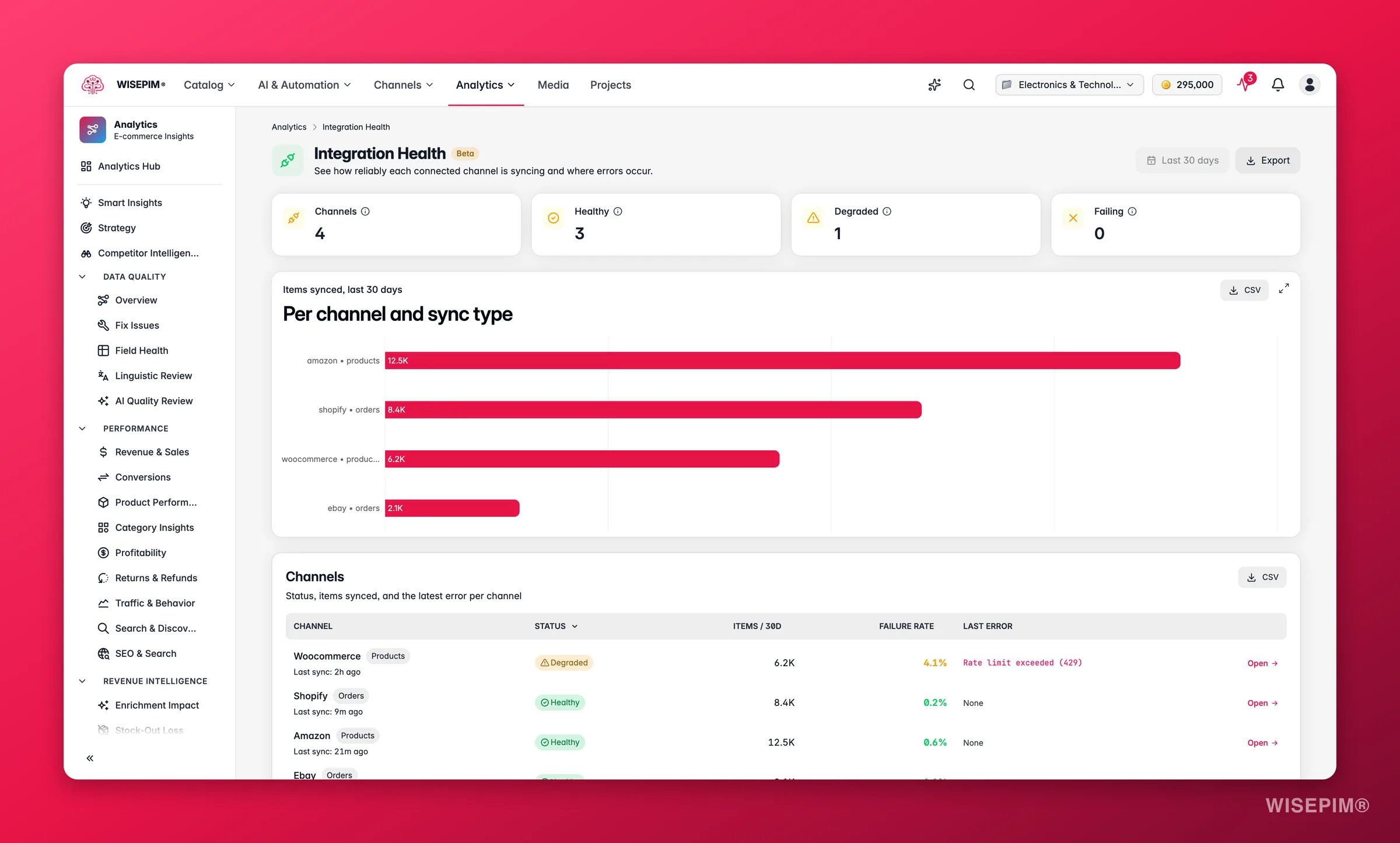Click the woocommerce products 6.2K bar
Image resolution: width=1400 pixels, height=843 pixels.
pyautogui.click(x=582, y=459)
